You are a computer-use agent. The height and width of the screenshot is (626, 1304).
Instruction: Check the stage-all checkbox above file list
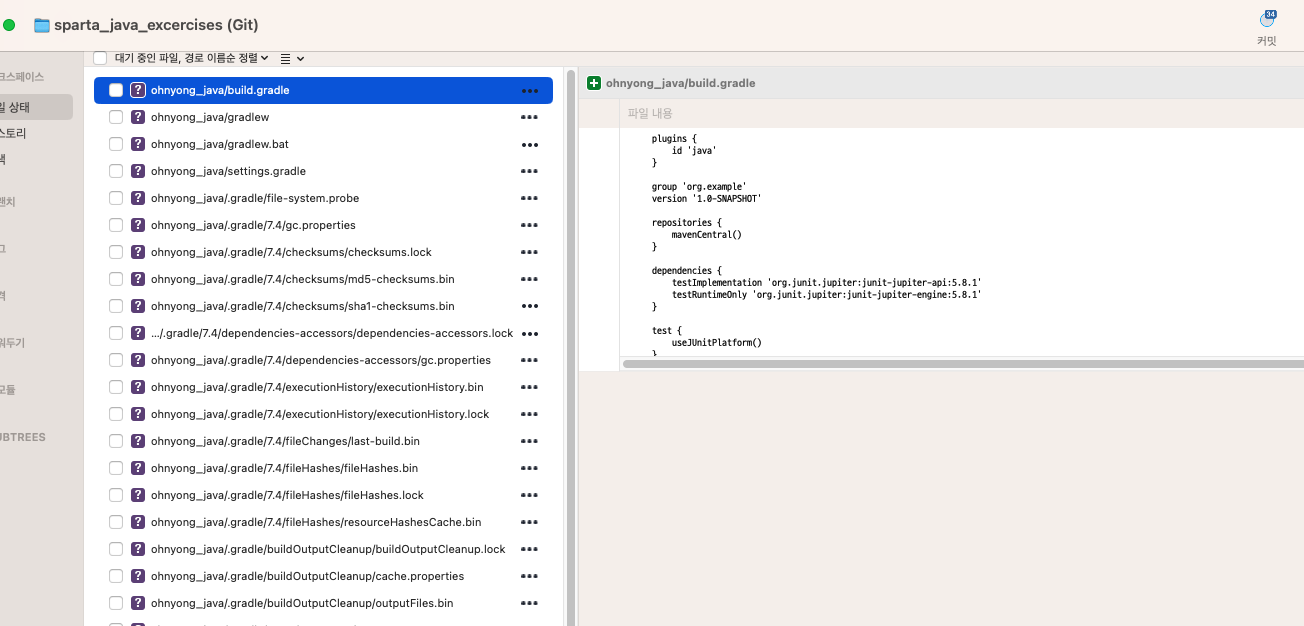pos(100,58)
